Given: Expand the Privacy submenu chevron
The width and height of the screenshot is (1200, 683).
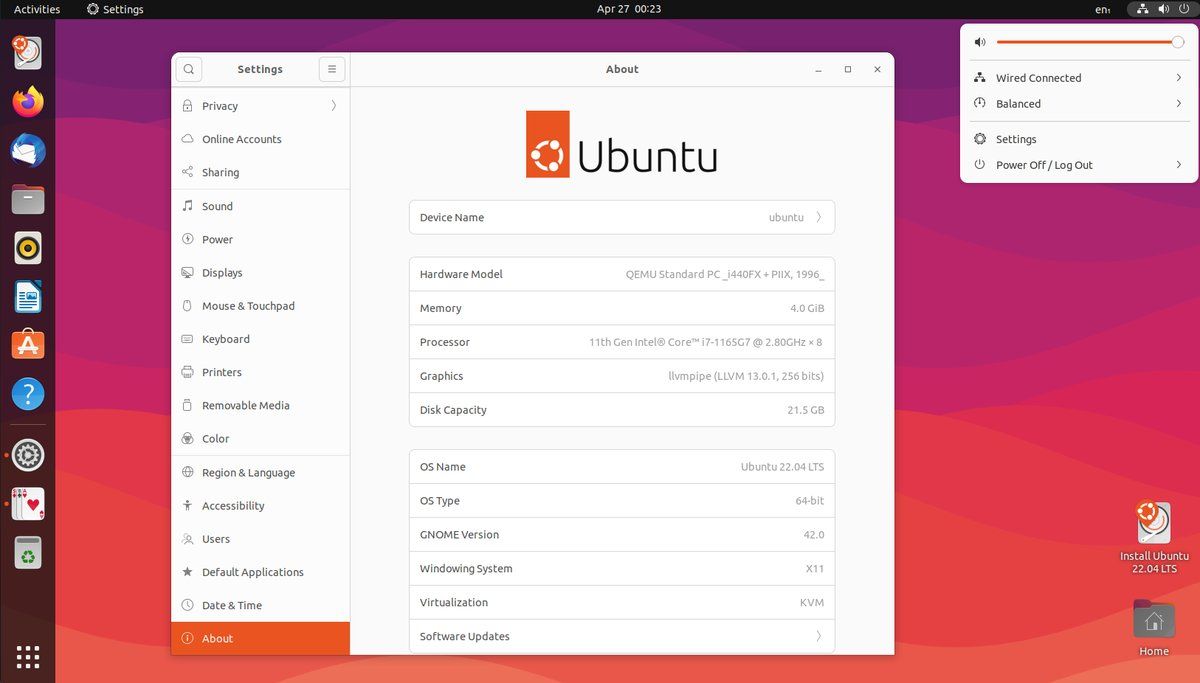Looking at the screenshot, I should tap(333, 106).
